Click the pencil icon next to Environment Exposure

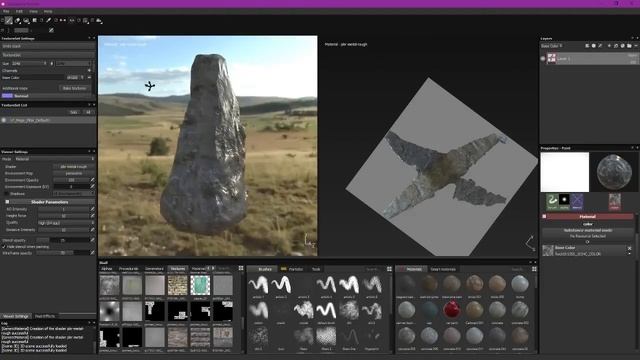click(92, 187)
